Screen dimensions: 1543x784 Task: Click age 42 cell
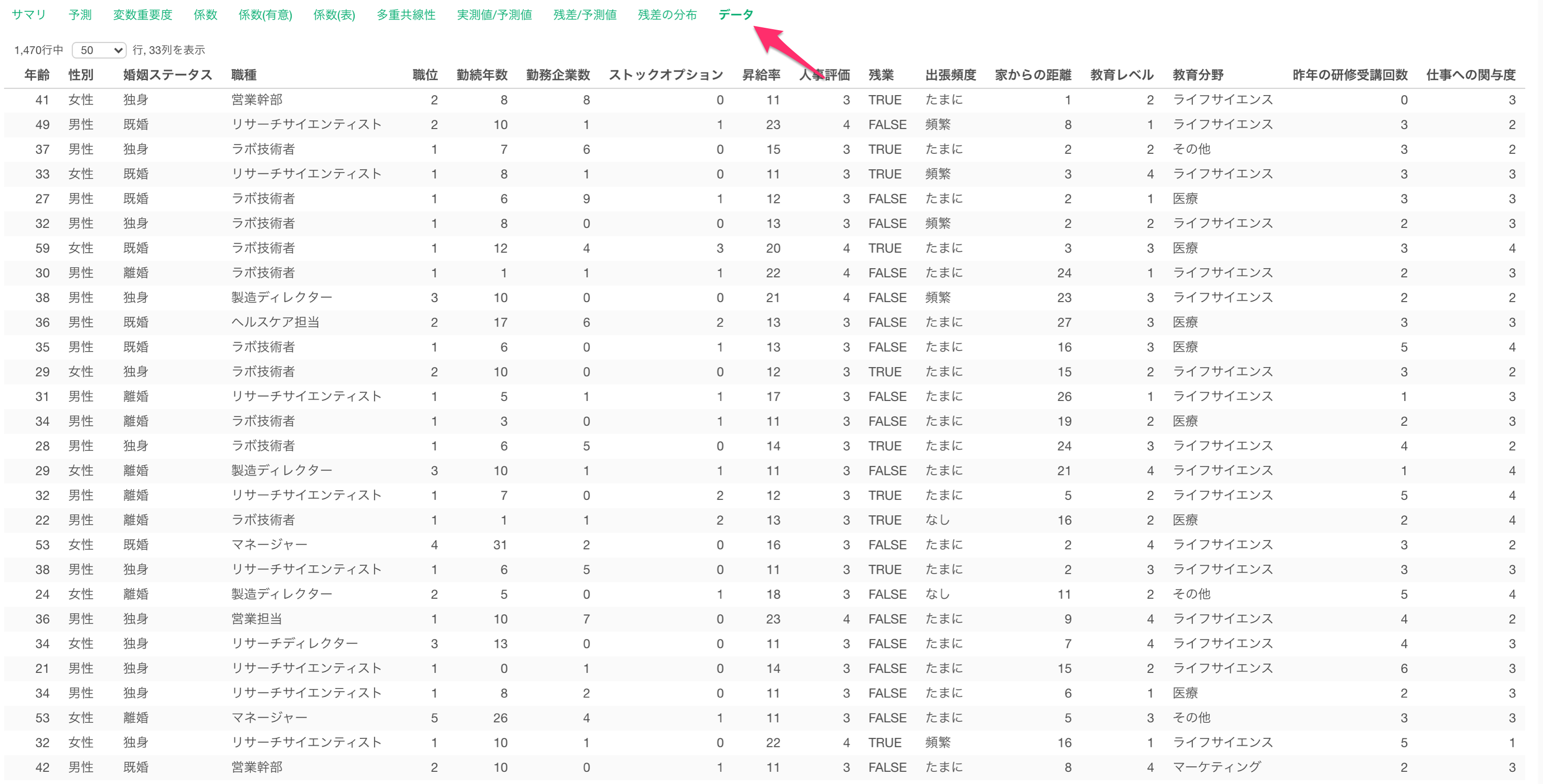pyautogui.click(x=42, y=767)
